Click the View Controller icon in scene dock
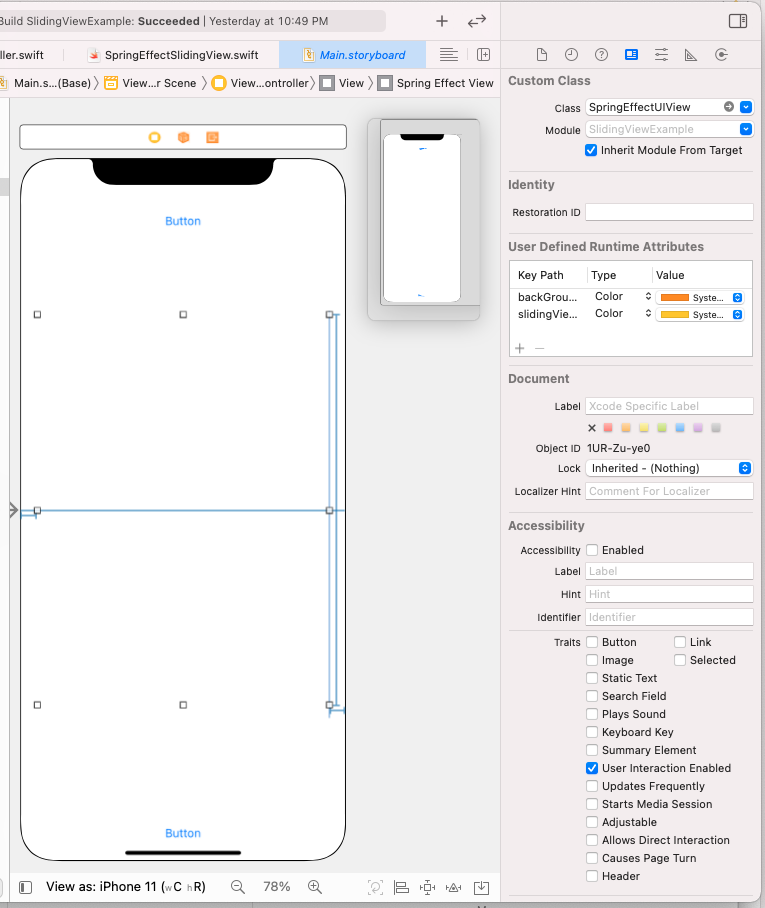This screenshot has width=765, height=908. [155, 137]
